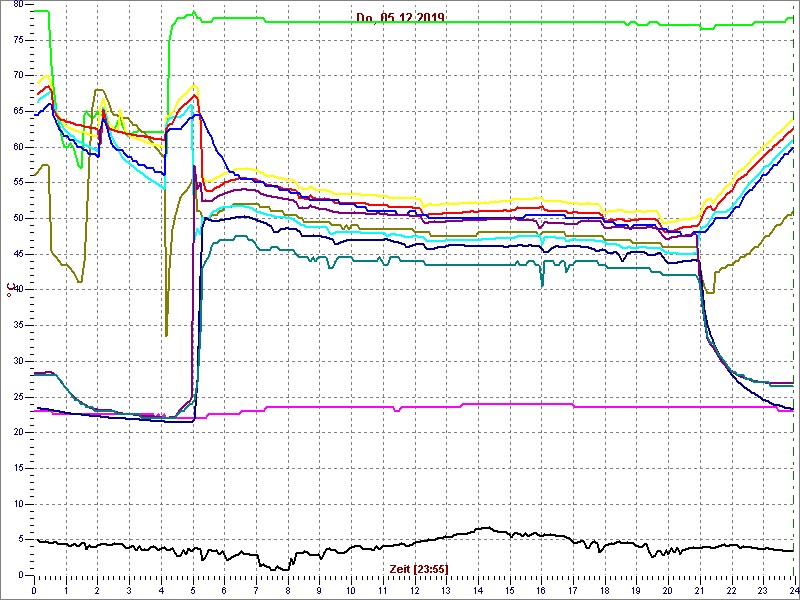Click the temperature axis value 55
The image size is (800, 600).
pos(19,183)
